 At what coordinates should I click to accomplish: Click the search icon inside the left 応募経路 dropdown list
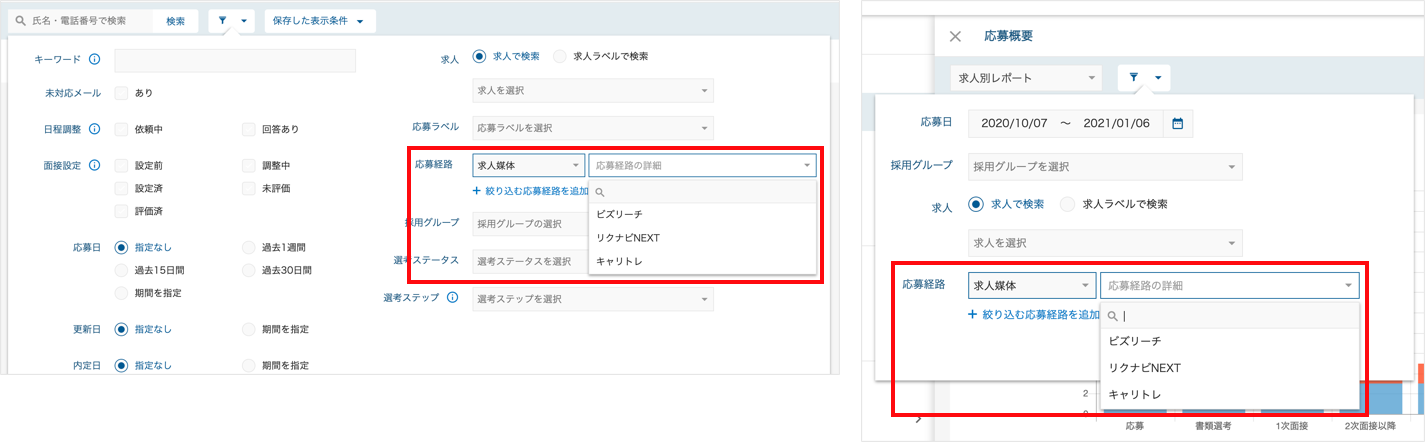[600, 192]
